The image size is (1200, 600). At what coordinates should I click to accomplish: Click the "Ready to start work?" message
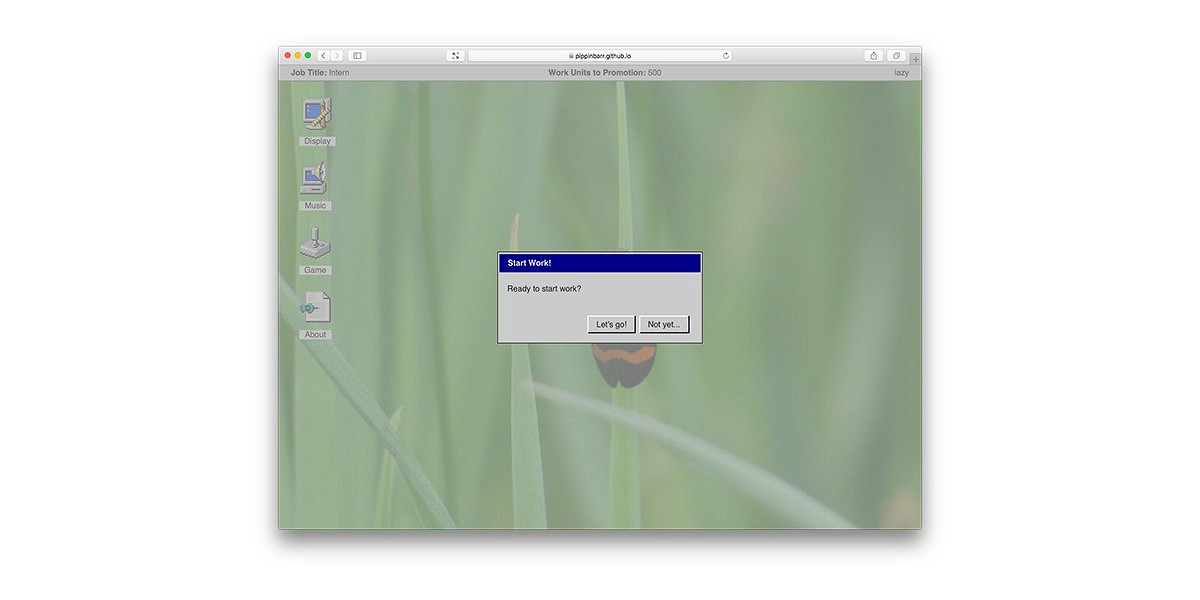(544, 289)
